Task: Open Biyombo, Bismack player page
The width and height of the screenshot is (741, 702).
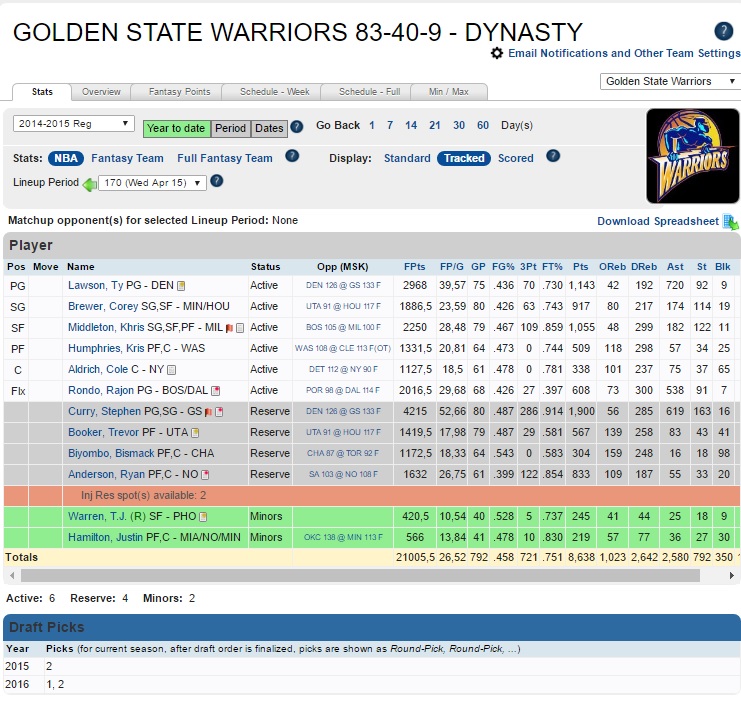Action: click(x=111, y=453)
